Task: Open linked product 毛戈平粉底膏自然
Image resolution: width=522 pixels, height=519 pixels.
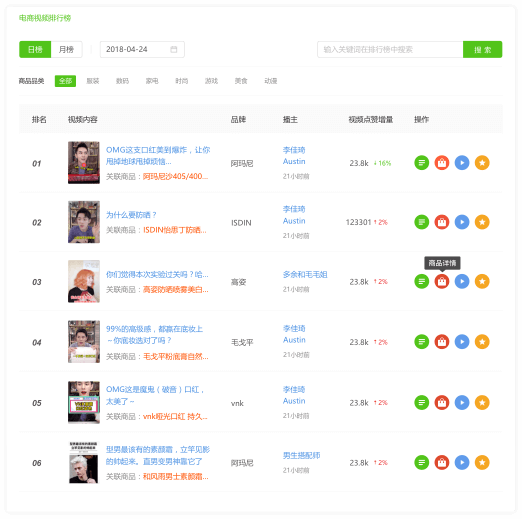Action: (x=176, y=356)
